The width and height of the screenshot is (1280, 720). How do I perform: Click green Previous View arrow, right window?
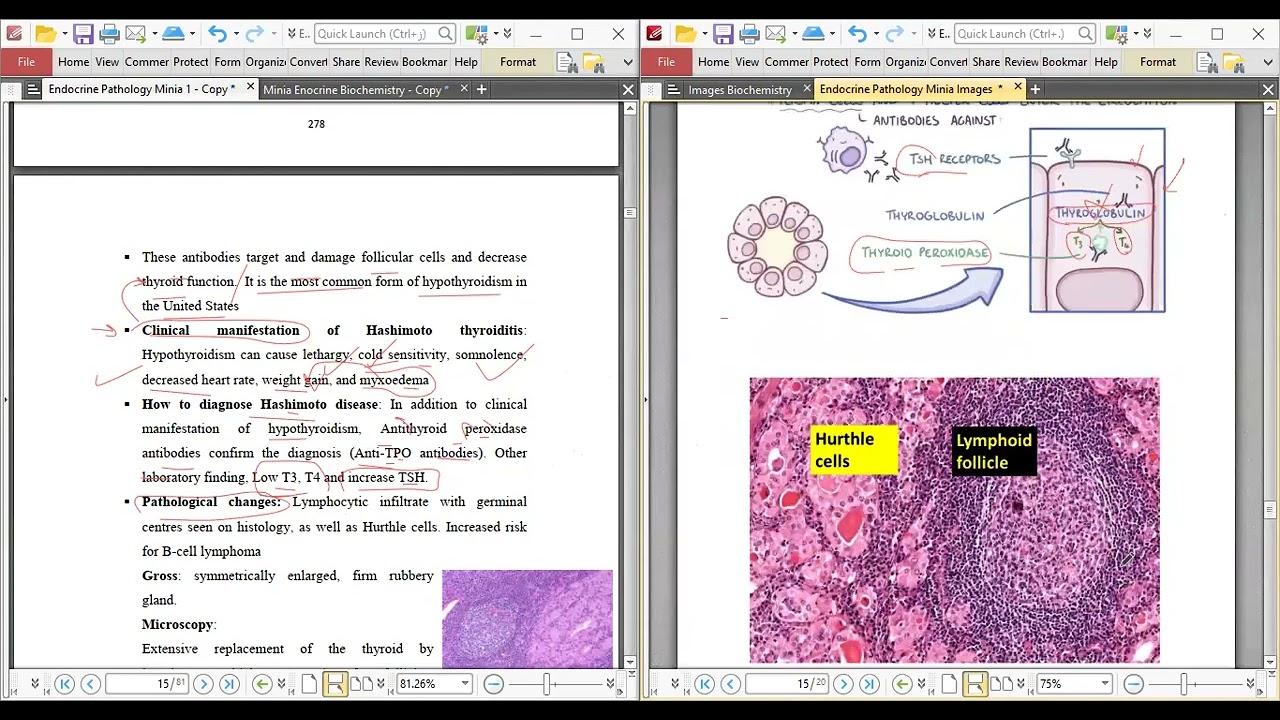click(902, 684)
